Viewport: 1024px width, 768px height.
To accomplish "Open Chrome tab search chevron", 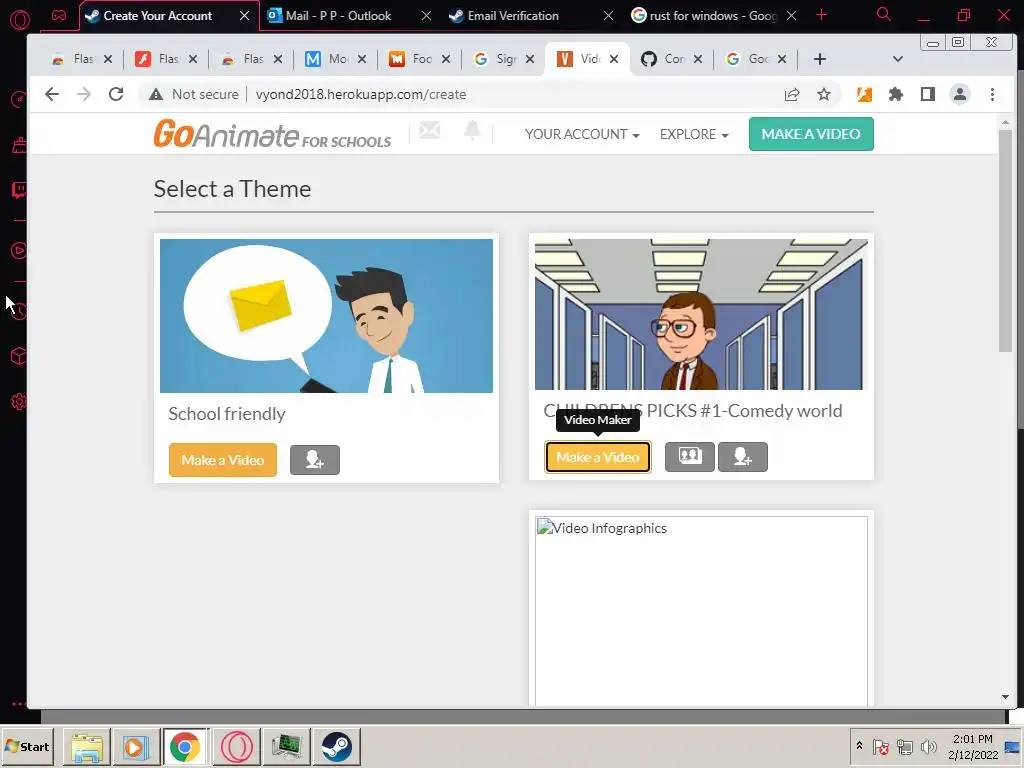I will [898, 59].
